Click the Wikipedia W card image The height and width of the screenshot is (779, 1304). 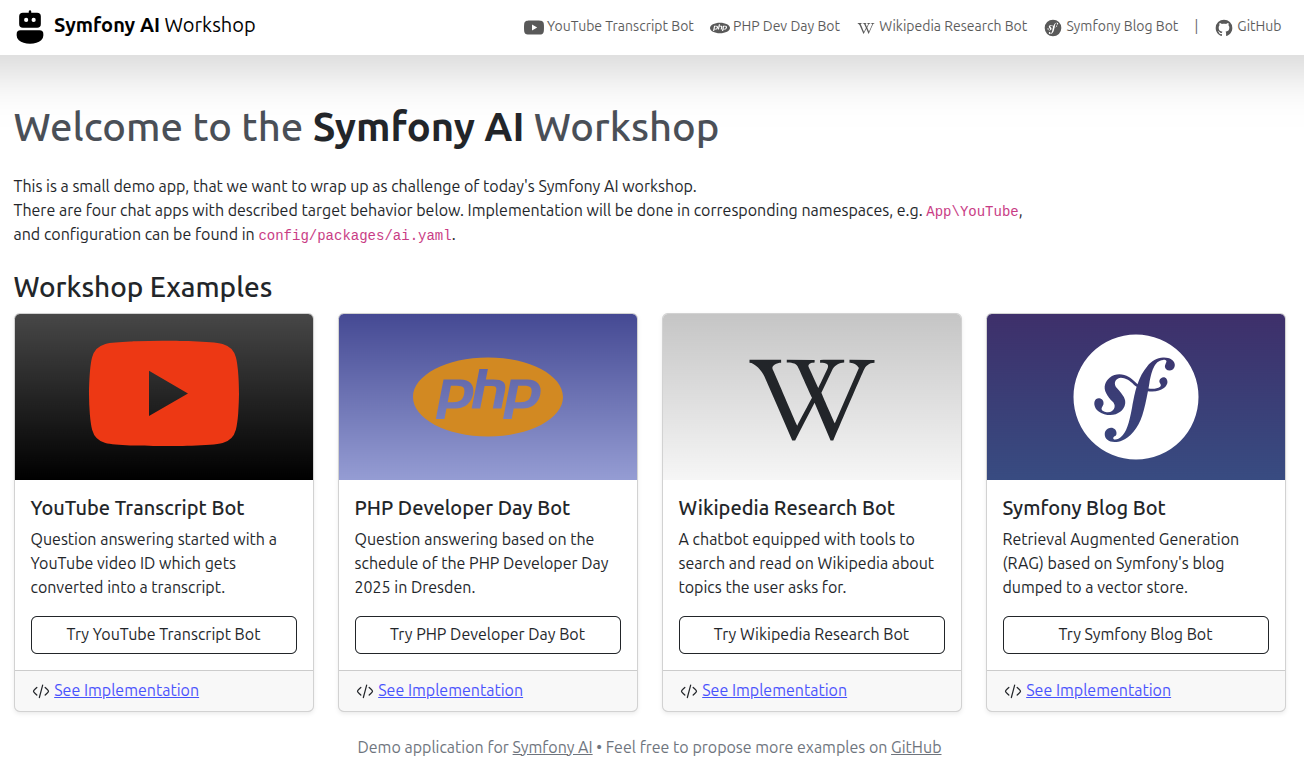pos(811,396)
